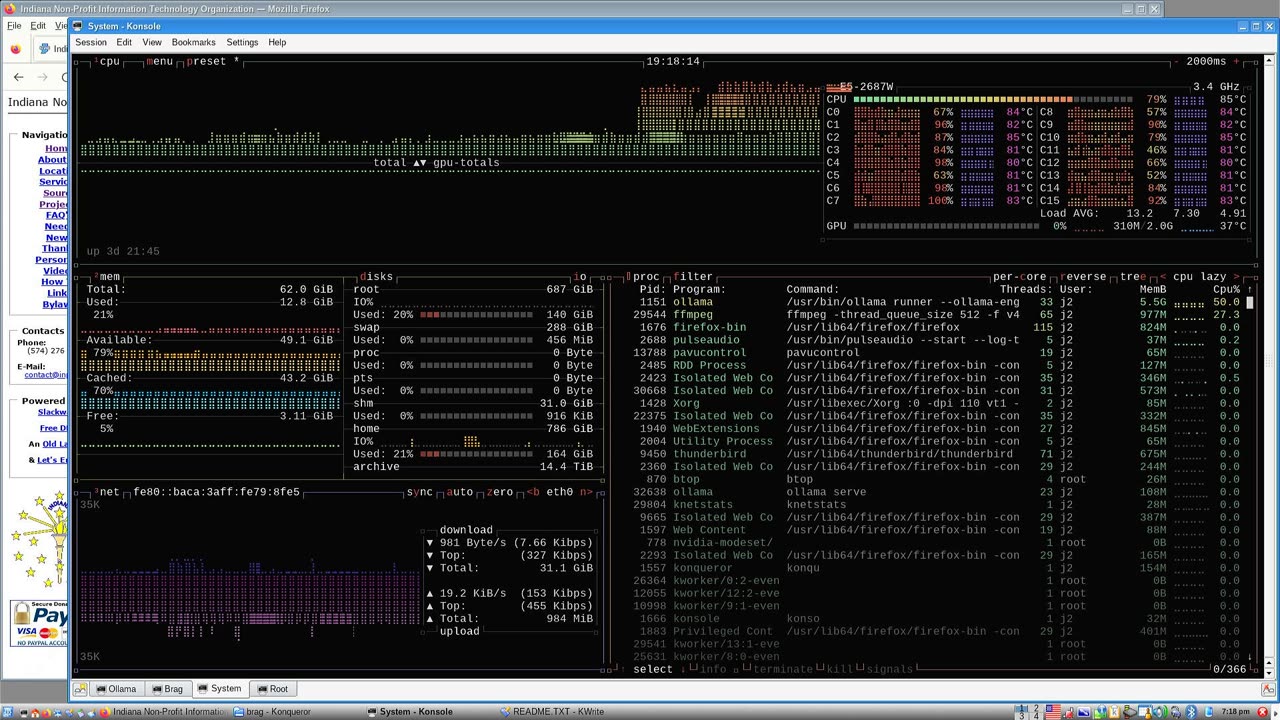This screenshot has height=720, width=1280.
Task: Increase update interval with plus after 2000ms
Action: click(1237, 61)
